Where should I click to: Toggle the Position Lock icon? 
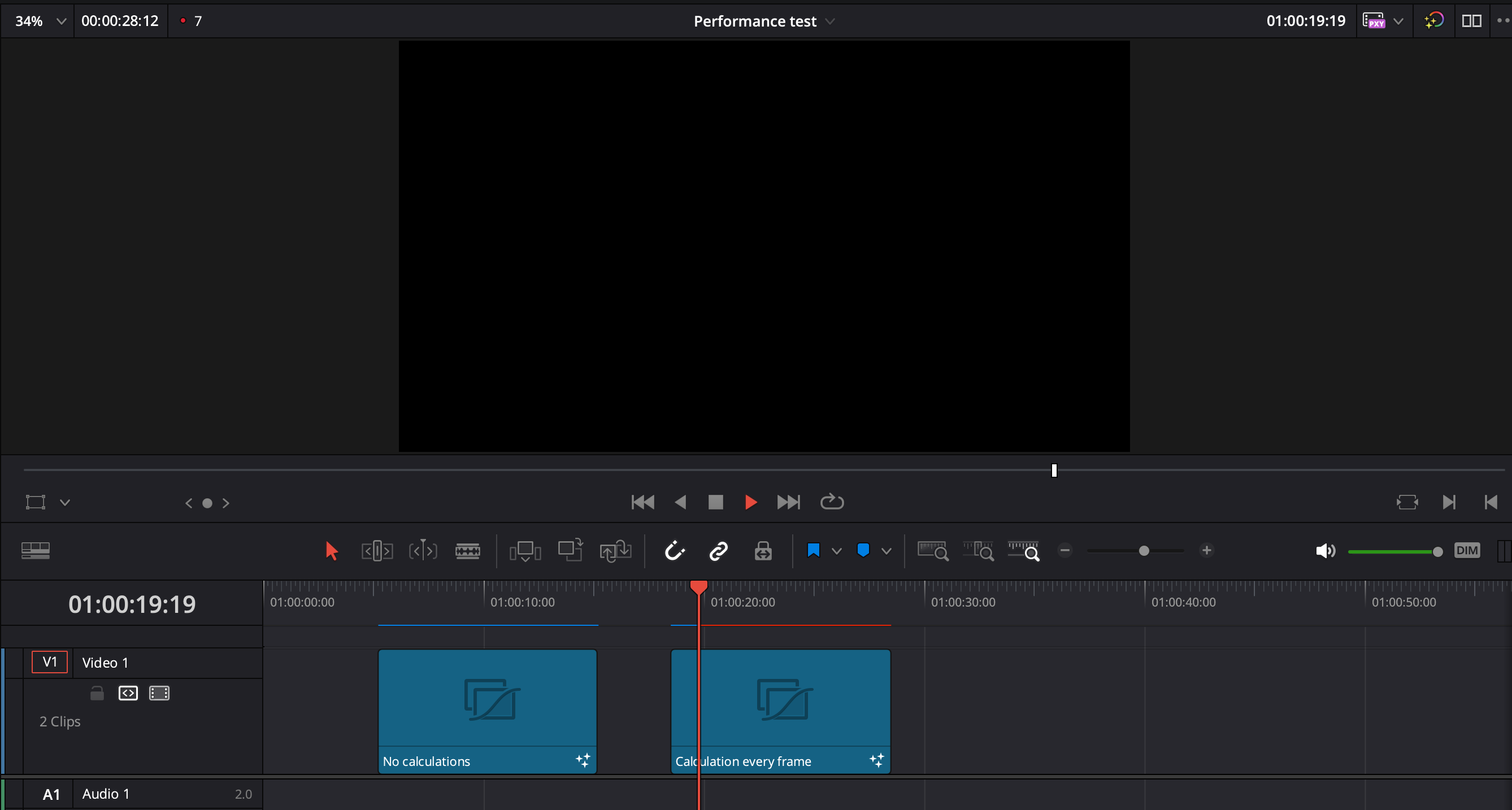point(763,551)
